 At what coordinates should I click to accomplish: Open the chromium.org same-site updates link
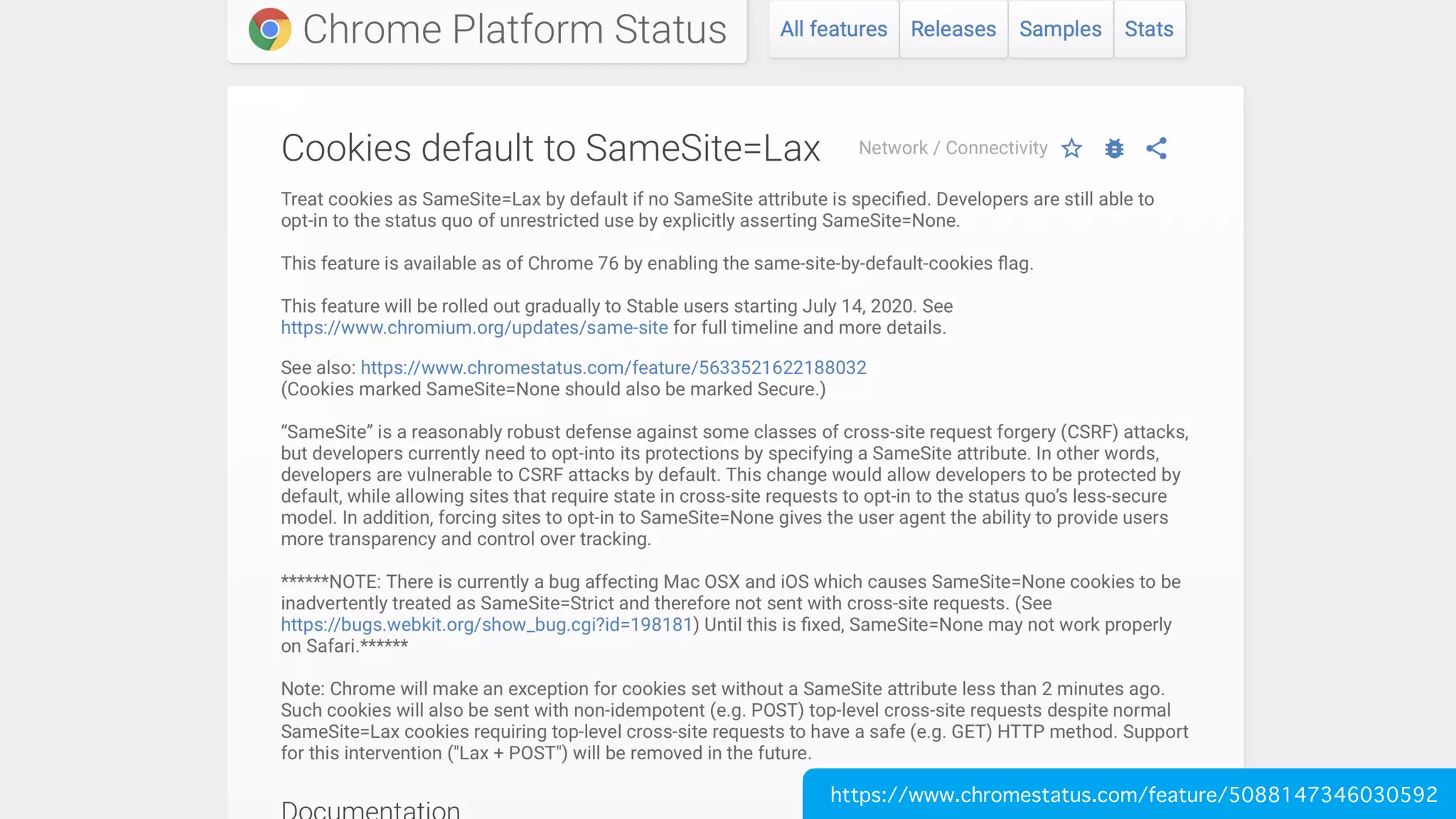(x=474, y=328)
